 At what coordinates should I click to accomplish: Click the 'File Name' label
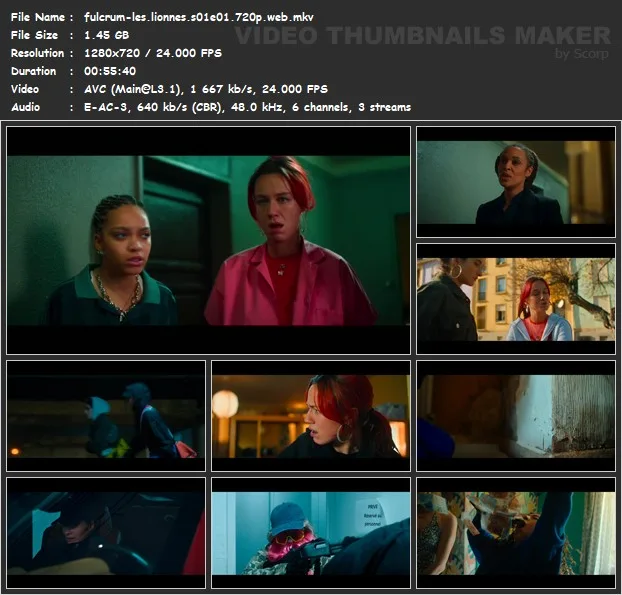(36, 17)
